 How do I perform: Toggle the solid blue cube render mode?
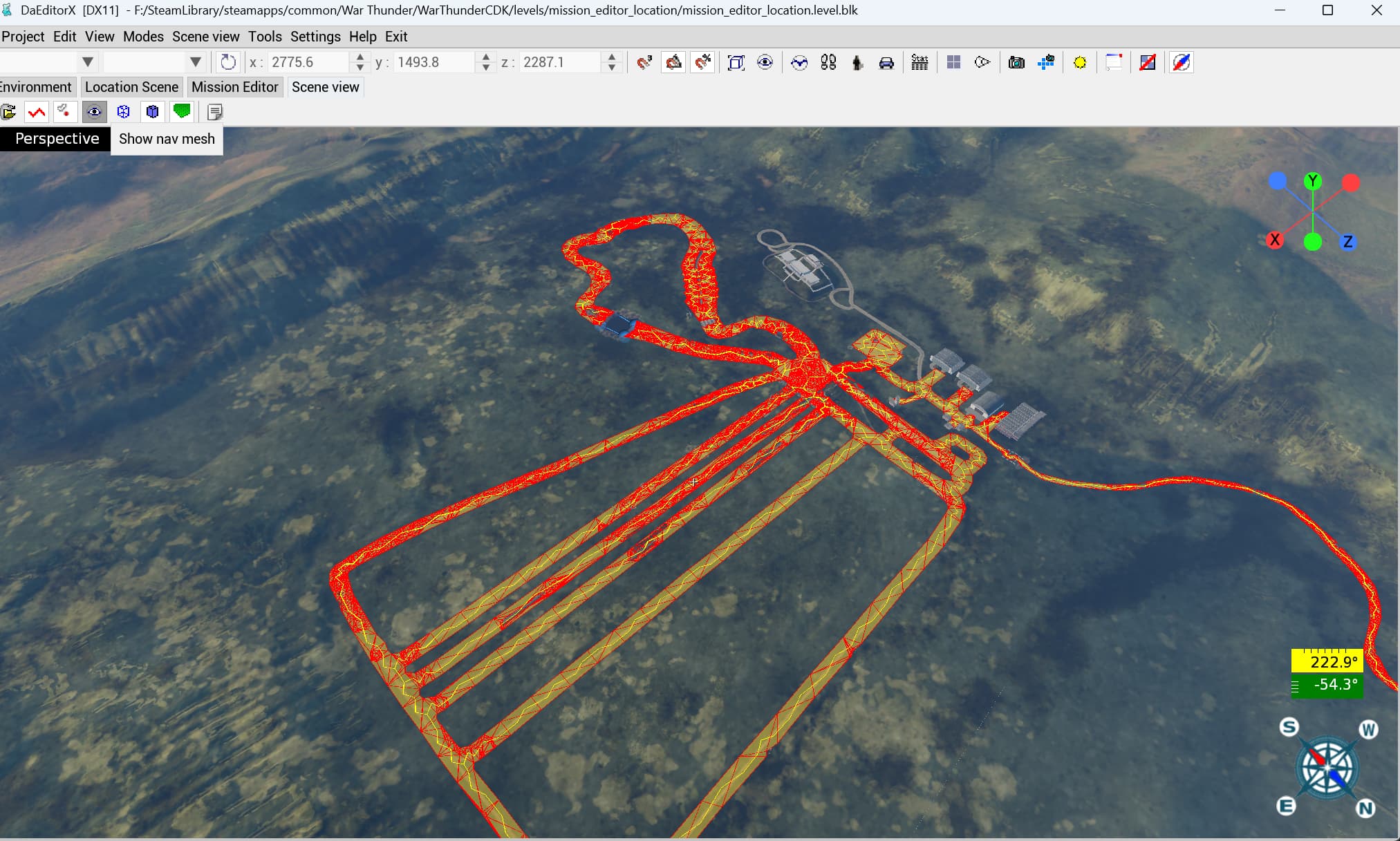click(153, 112)
